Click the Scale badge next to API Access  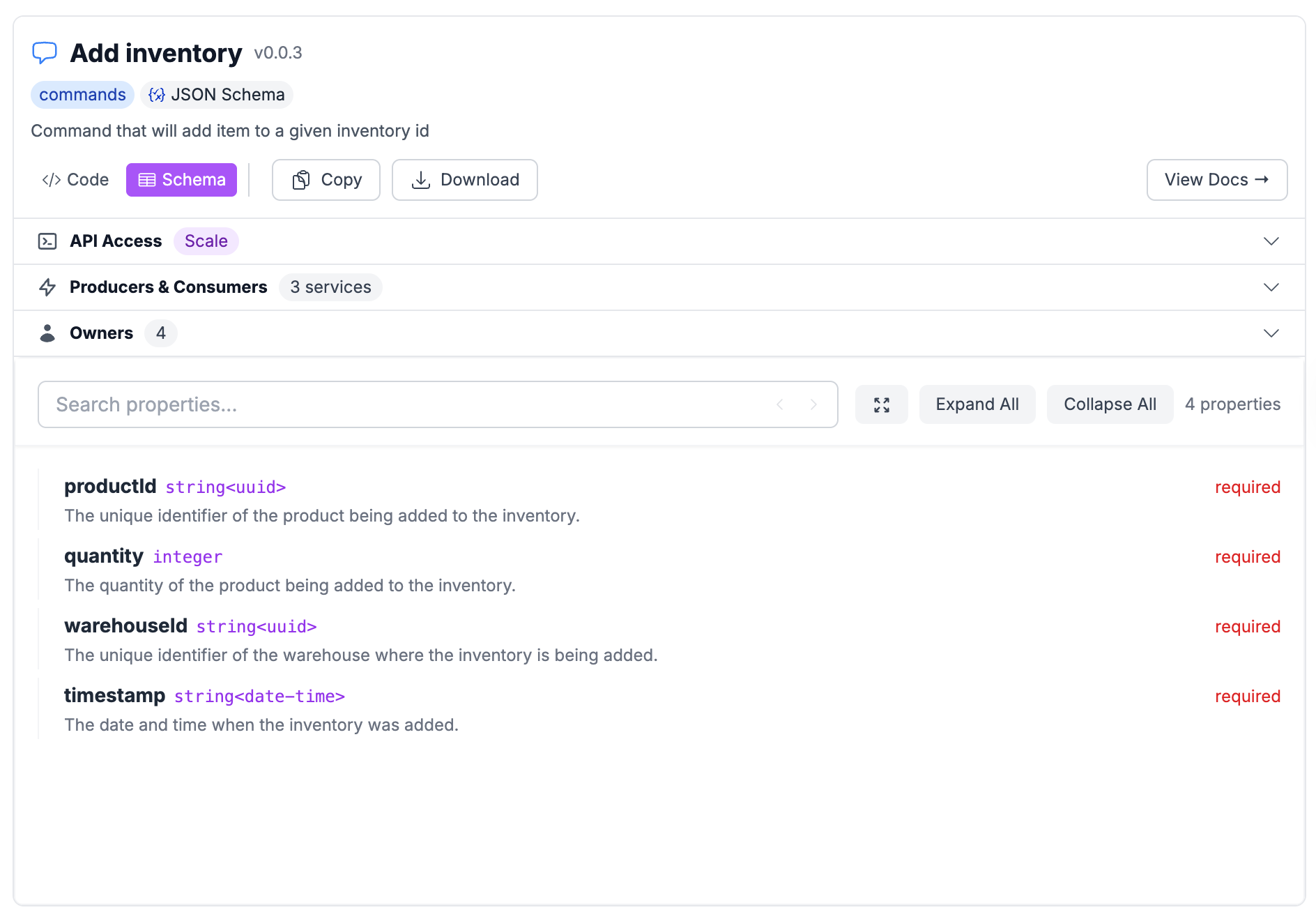(206, 241)
